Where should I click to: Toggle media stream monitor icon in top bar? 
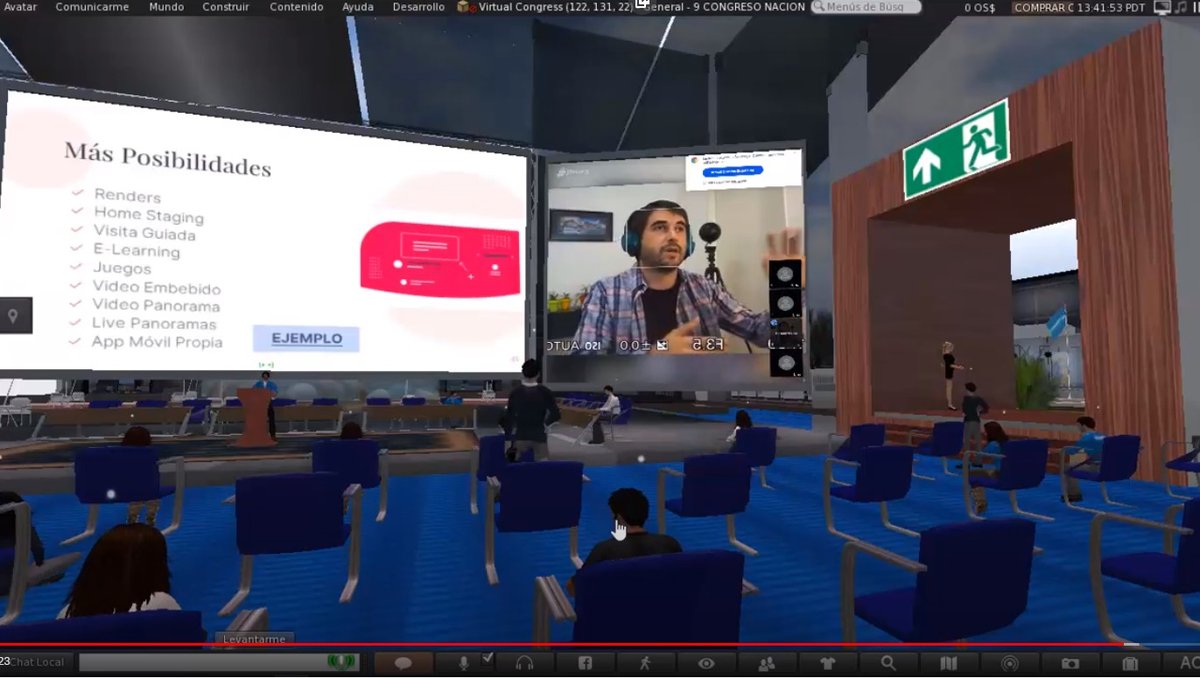coord(1161,8)
